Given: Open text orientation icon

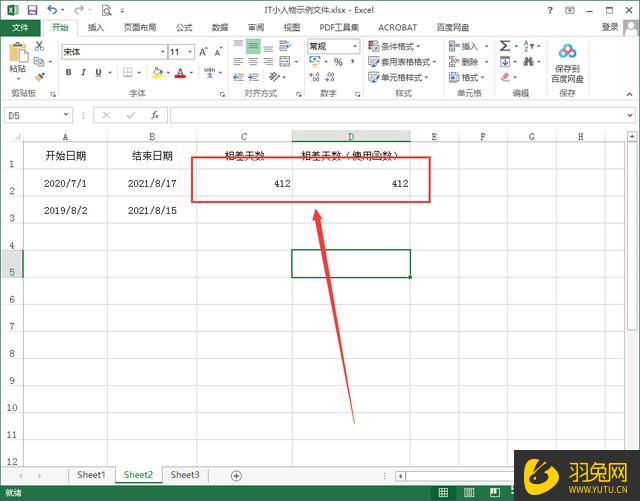Looking at the screenshot, I should 275,76.
